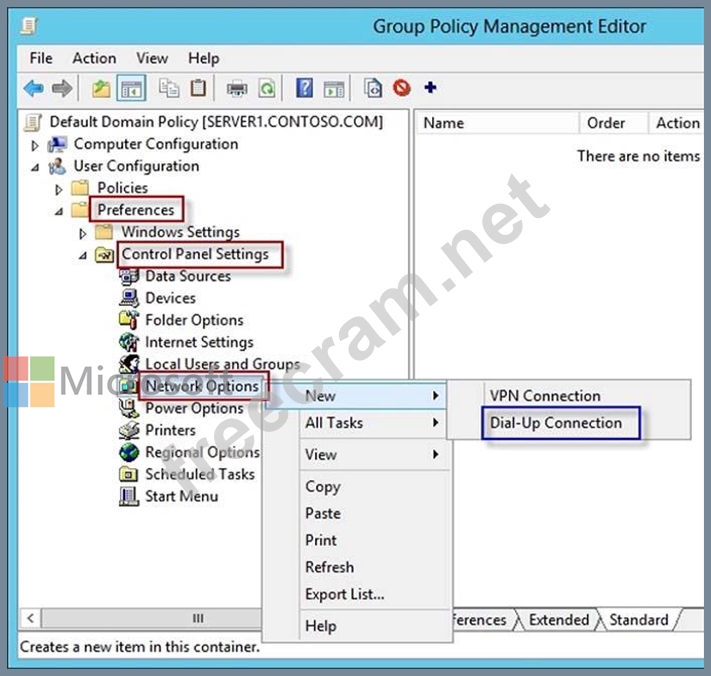This screenshot has width=711, height=676.
Task: Click the Power Options icon
Action: pos(129,408)
